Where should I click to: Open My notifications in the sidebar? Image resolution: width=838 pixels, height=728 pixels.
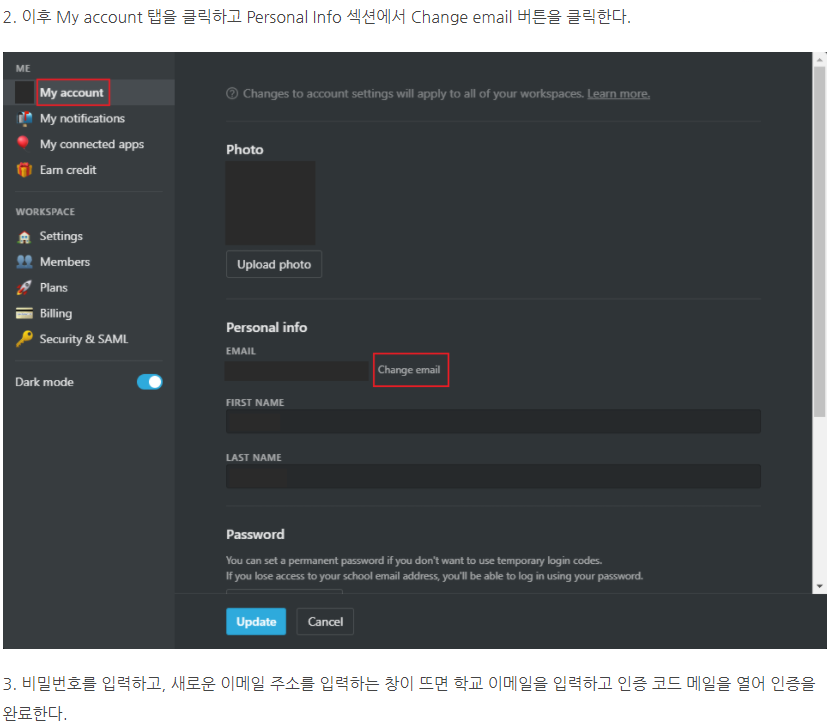coord(82,118)
